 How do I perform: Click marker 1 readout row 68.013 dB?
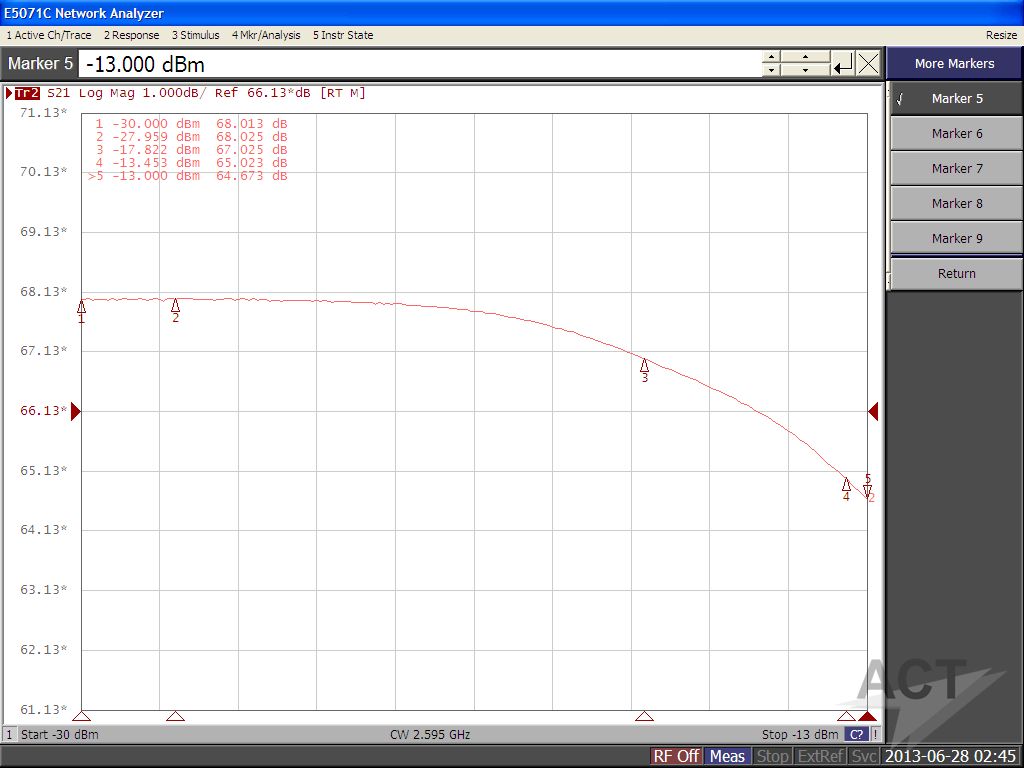click(191, 123)
